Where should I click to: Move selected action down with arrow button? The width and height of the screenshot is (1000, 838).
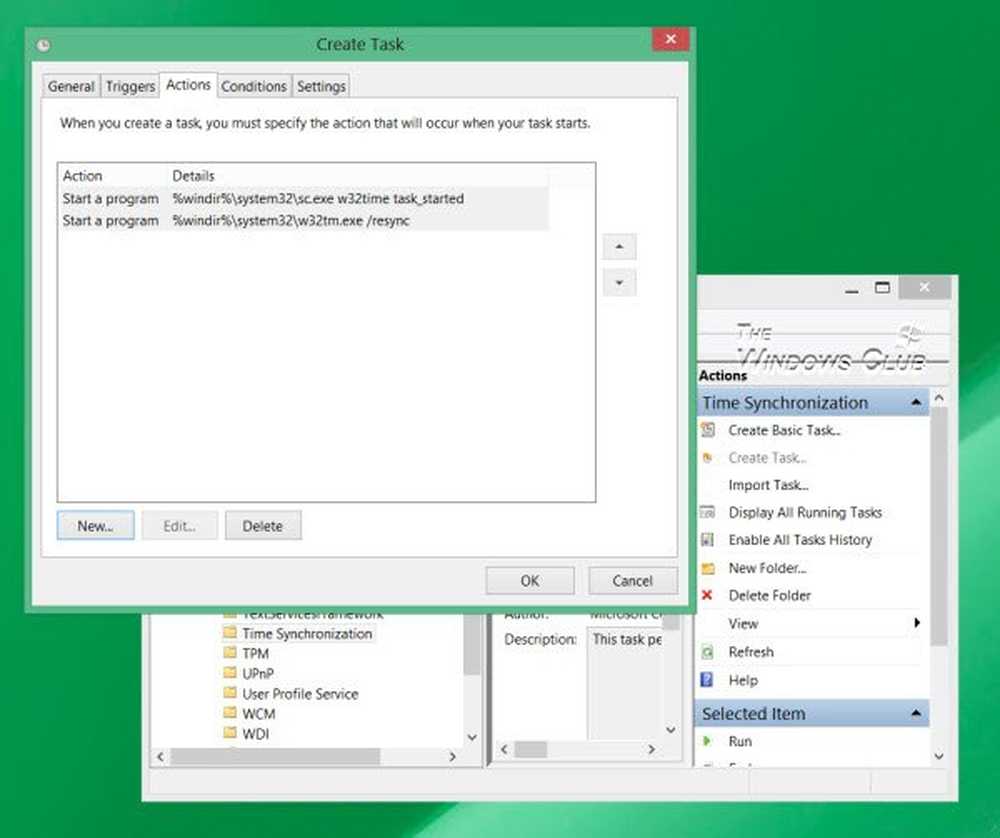(x=619, y=283)
